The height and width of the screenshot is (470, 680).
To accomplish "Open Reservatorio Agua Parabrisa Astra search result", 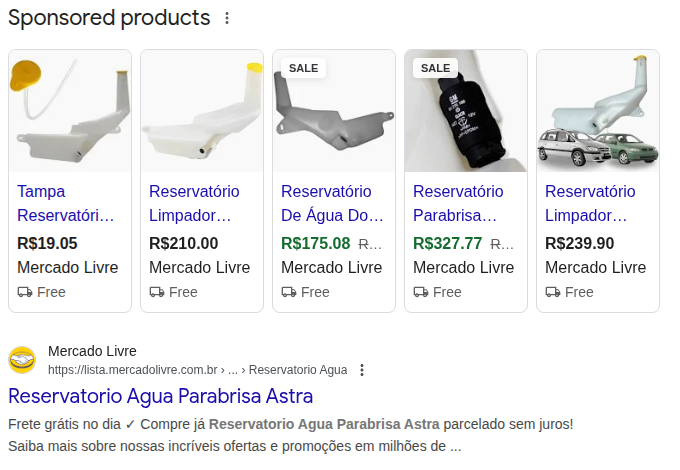I will (x=160, y=396).
